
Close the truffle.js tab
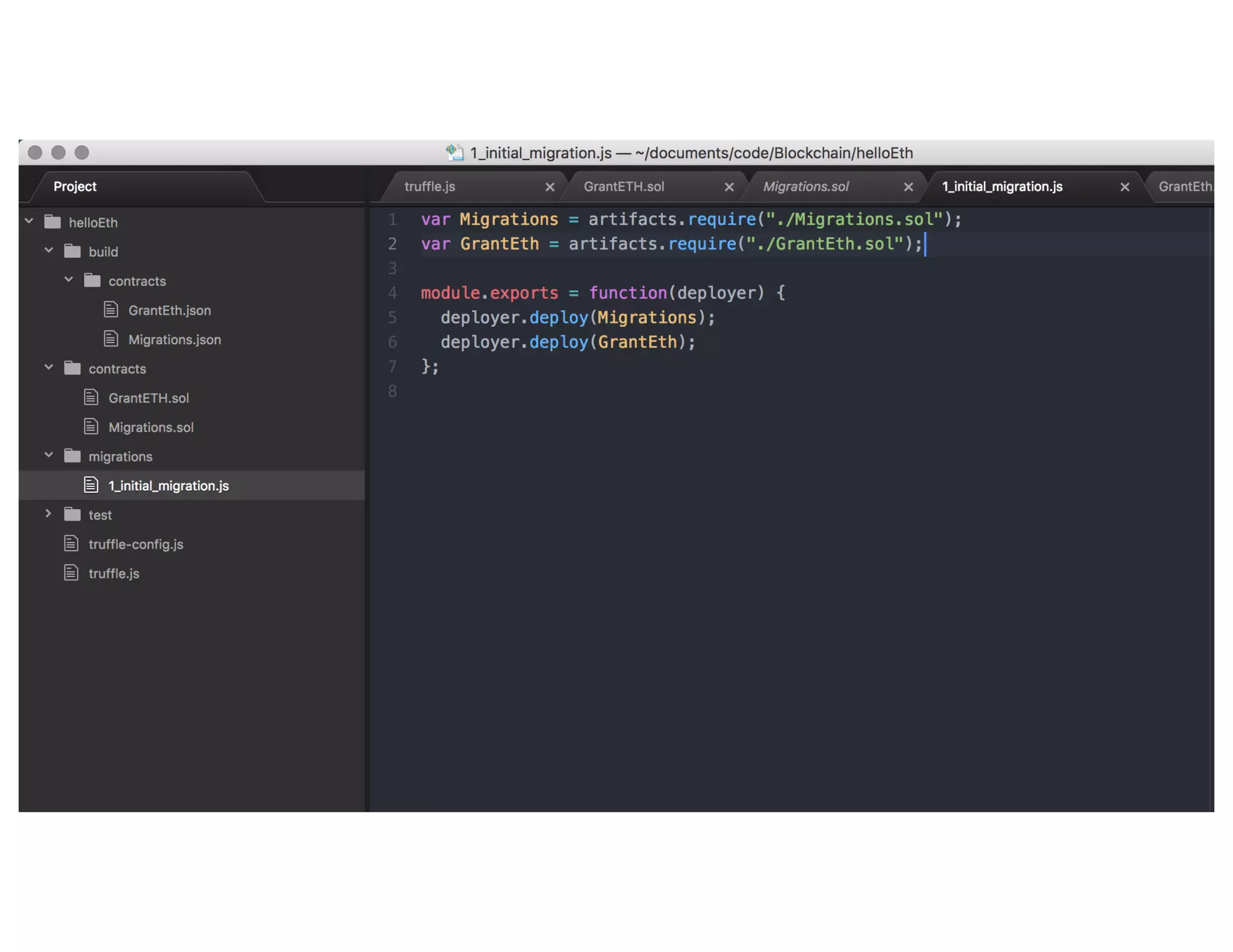click(x=550, y=187)
